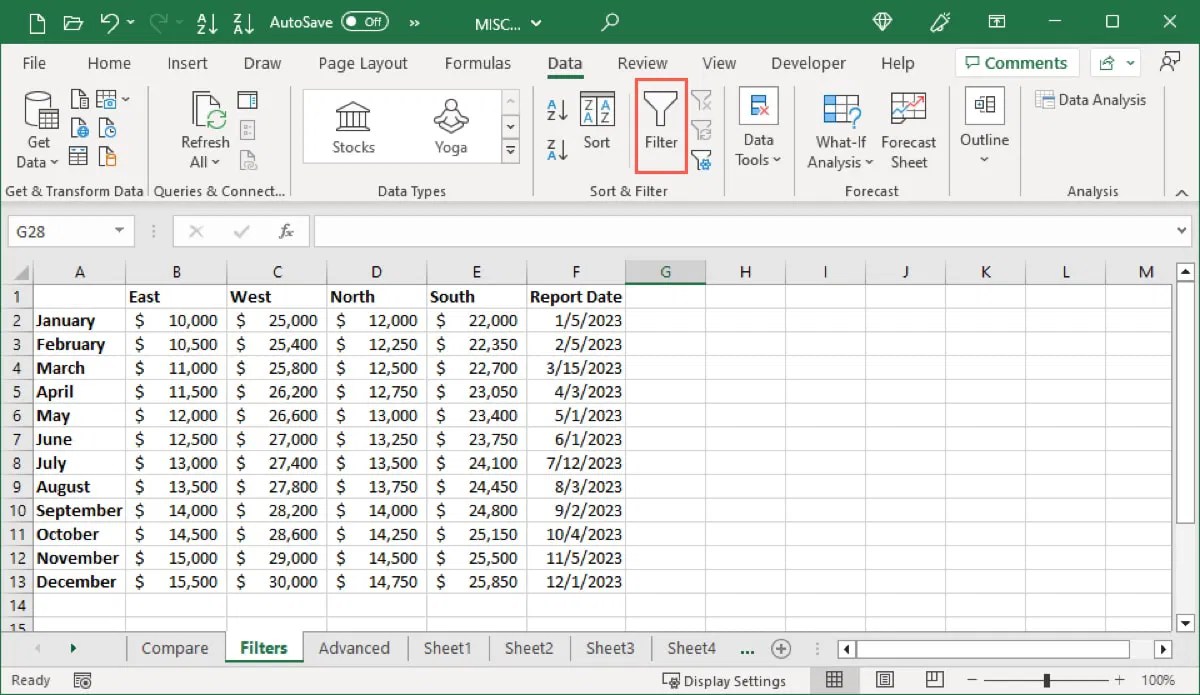
Task: Open the title bar Search magnifier
Action: (x=609, y=21)
